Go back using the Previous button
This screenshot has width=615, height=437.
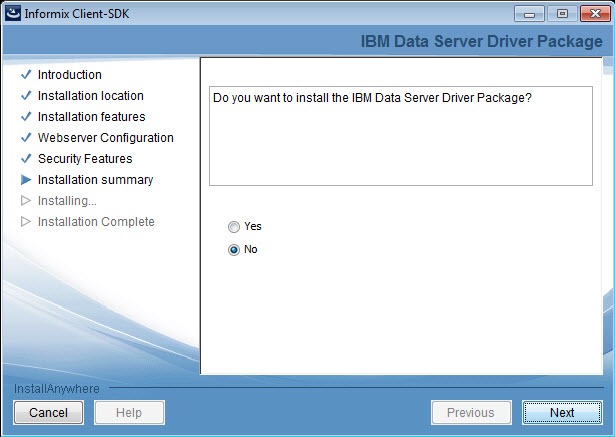click(470, 412)
